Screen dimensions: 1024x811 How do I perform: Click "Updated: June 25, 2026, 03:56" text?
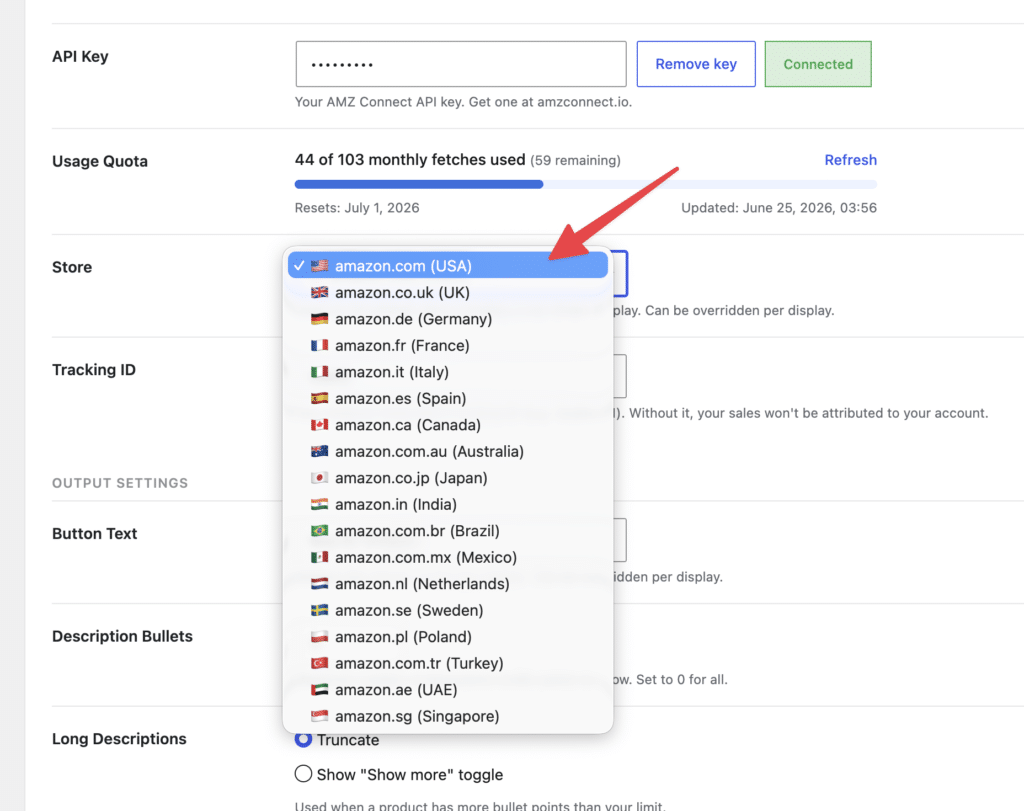click(x=779, y=208)
